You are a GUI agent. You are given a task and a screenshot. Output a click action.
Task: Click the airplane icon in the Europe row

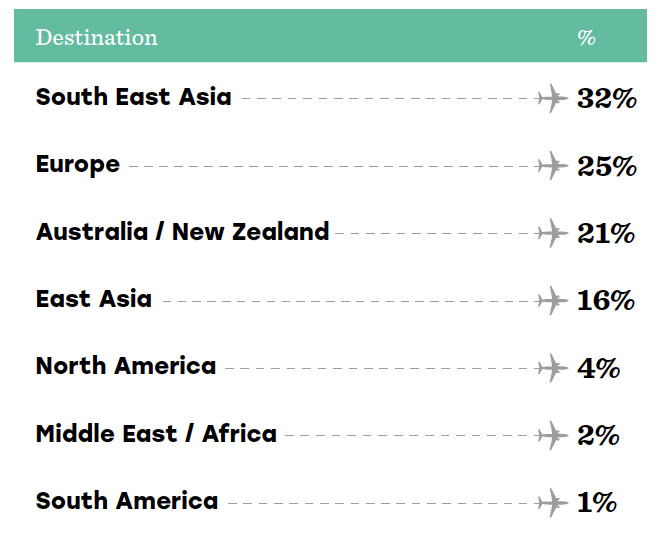pyautogui.click(x=551, y=166)
